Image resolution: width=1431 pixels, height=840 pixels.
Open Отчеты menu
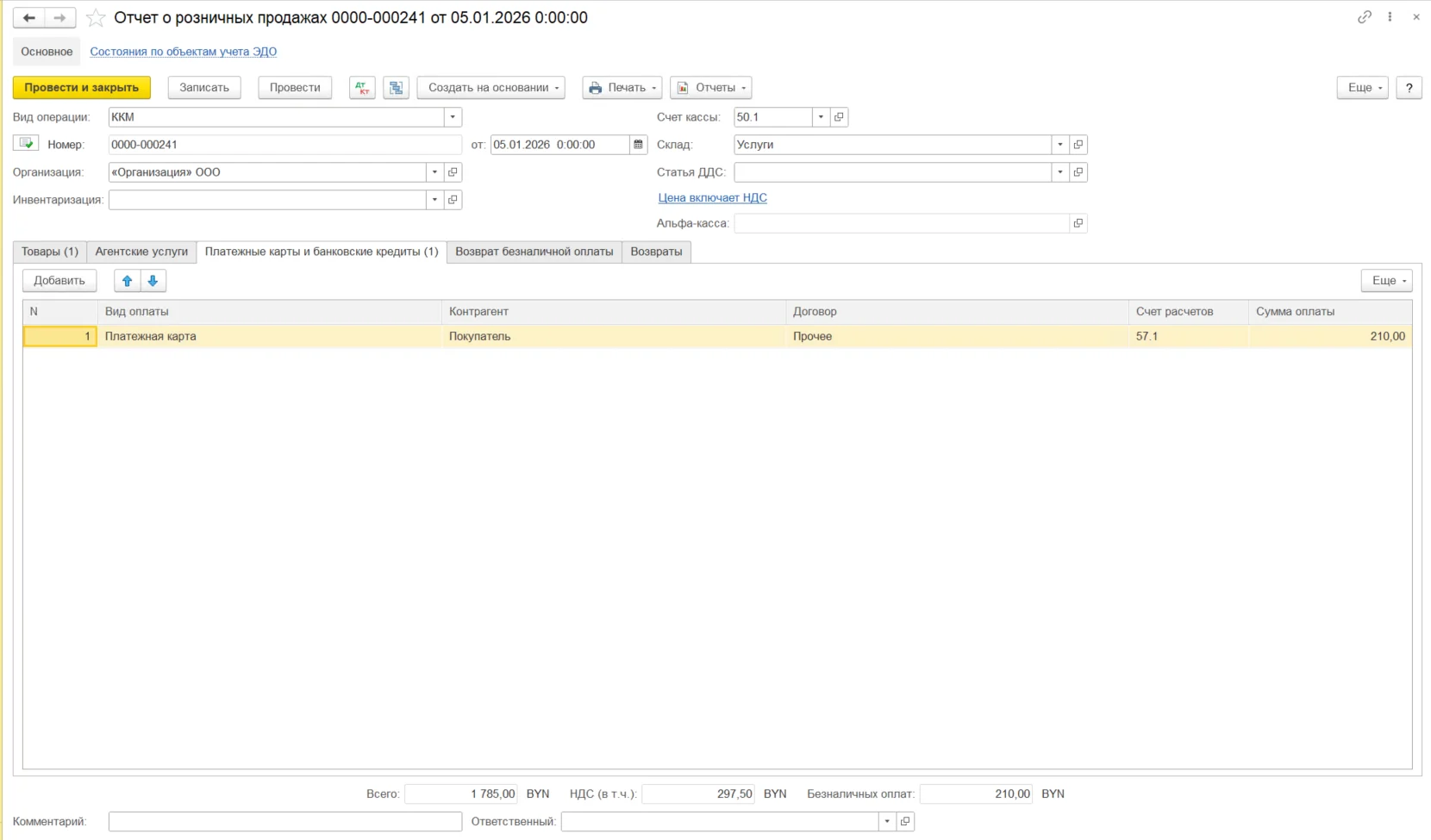pos(711,88)
